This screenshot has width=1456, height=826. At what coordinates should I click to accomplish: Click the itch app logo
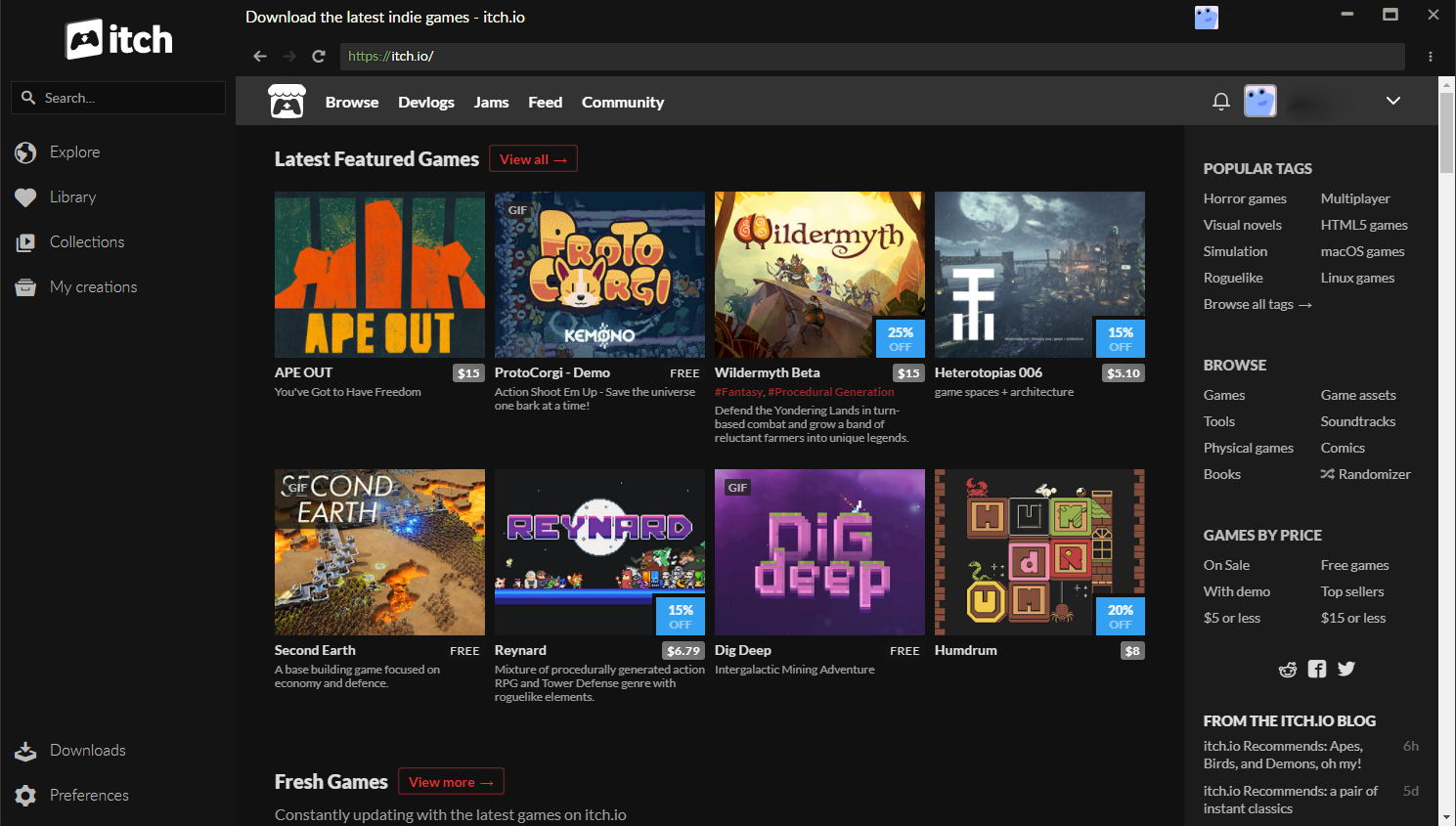point(118,39)
